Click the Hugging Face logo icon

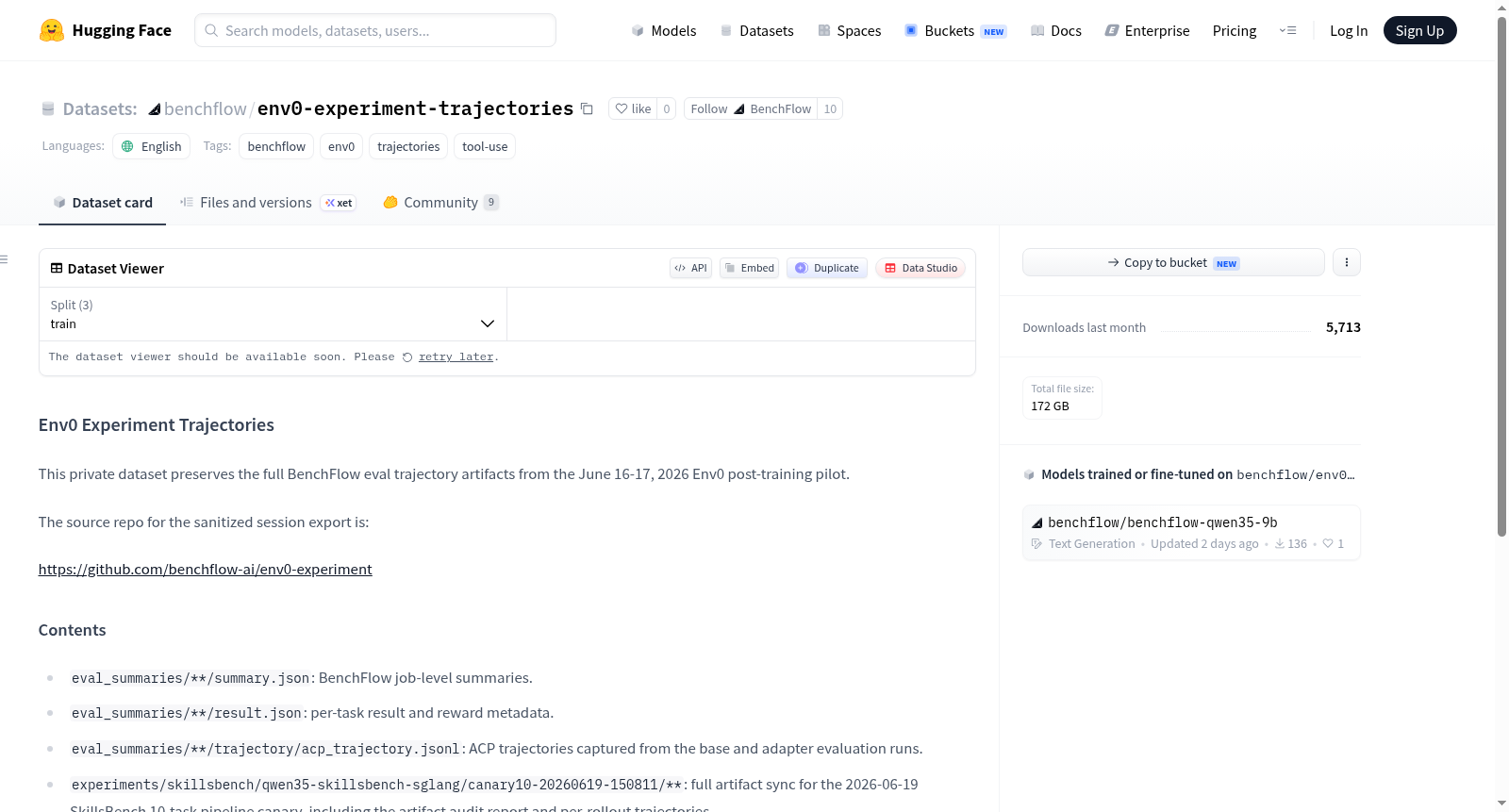[52, 30]
